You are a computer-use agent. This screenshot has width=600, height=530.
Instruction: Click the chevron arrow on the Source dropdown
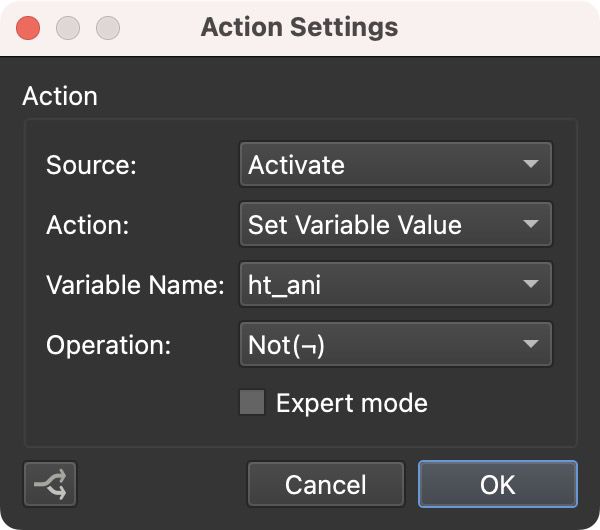[x=530, y=165]
